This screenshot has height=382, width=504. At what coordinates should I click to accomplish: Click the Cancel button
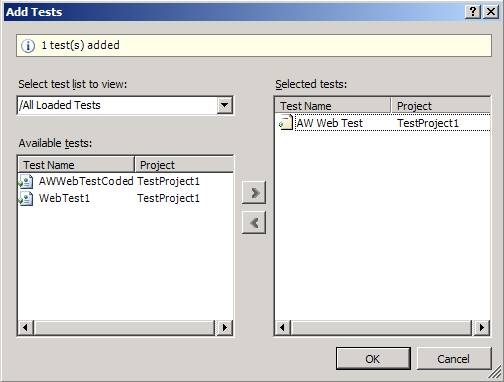point(454,359)
